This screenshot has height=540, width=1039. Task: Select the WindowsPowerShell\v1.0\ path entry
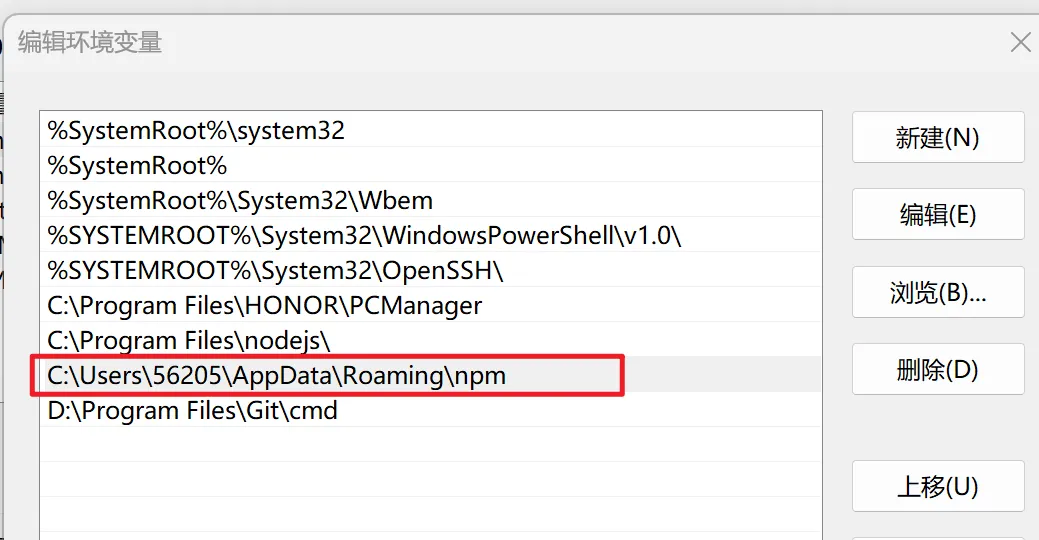pyautogui.click(x=364, y=236)
